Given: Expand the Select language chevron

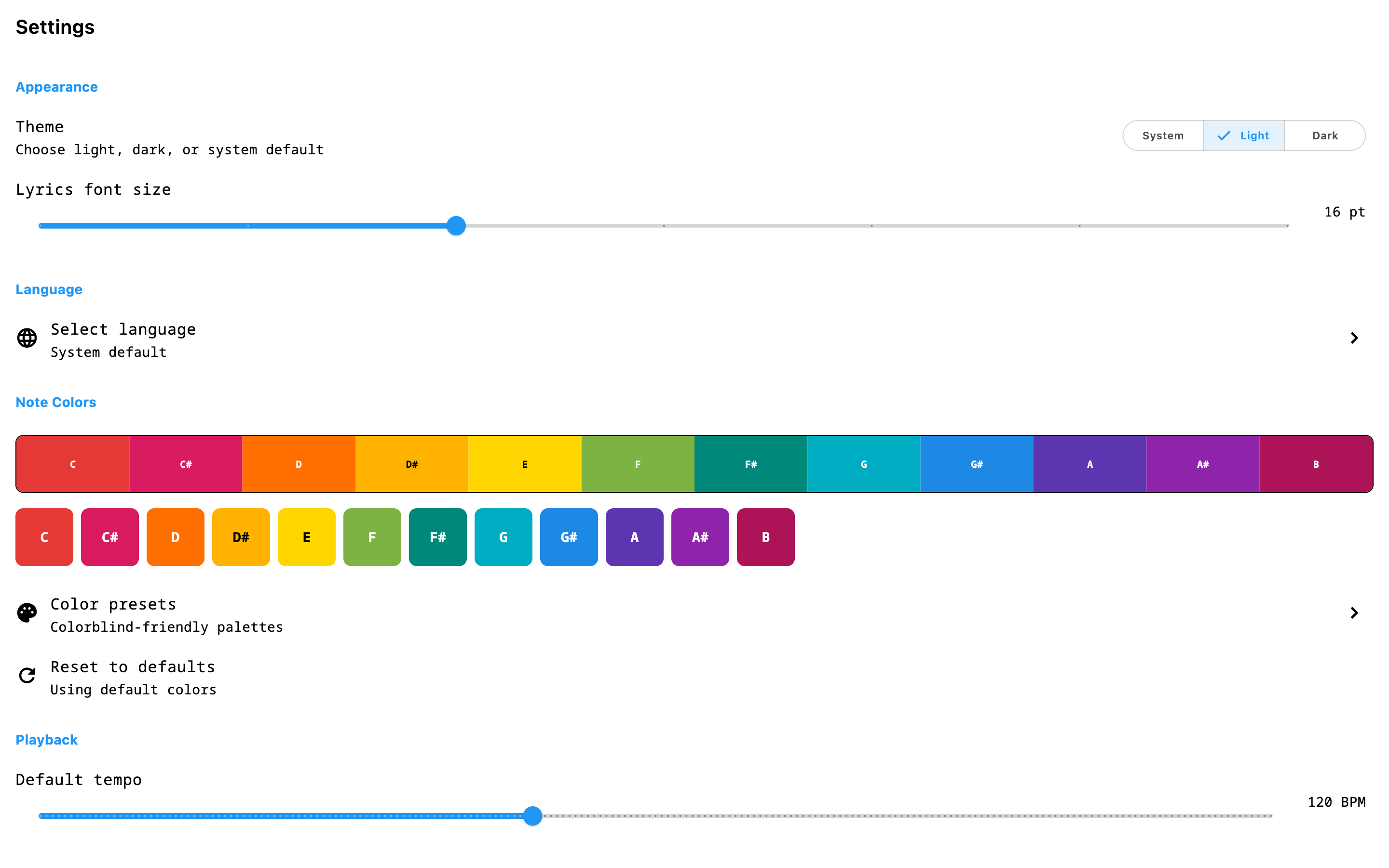Looking at the screenshot, I should coord(1354,338).
